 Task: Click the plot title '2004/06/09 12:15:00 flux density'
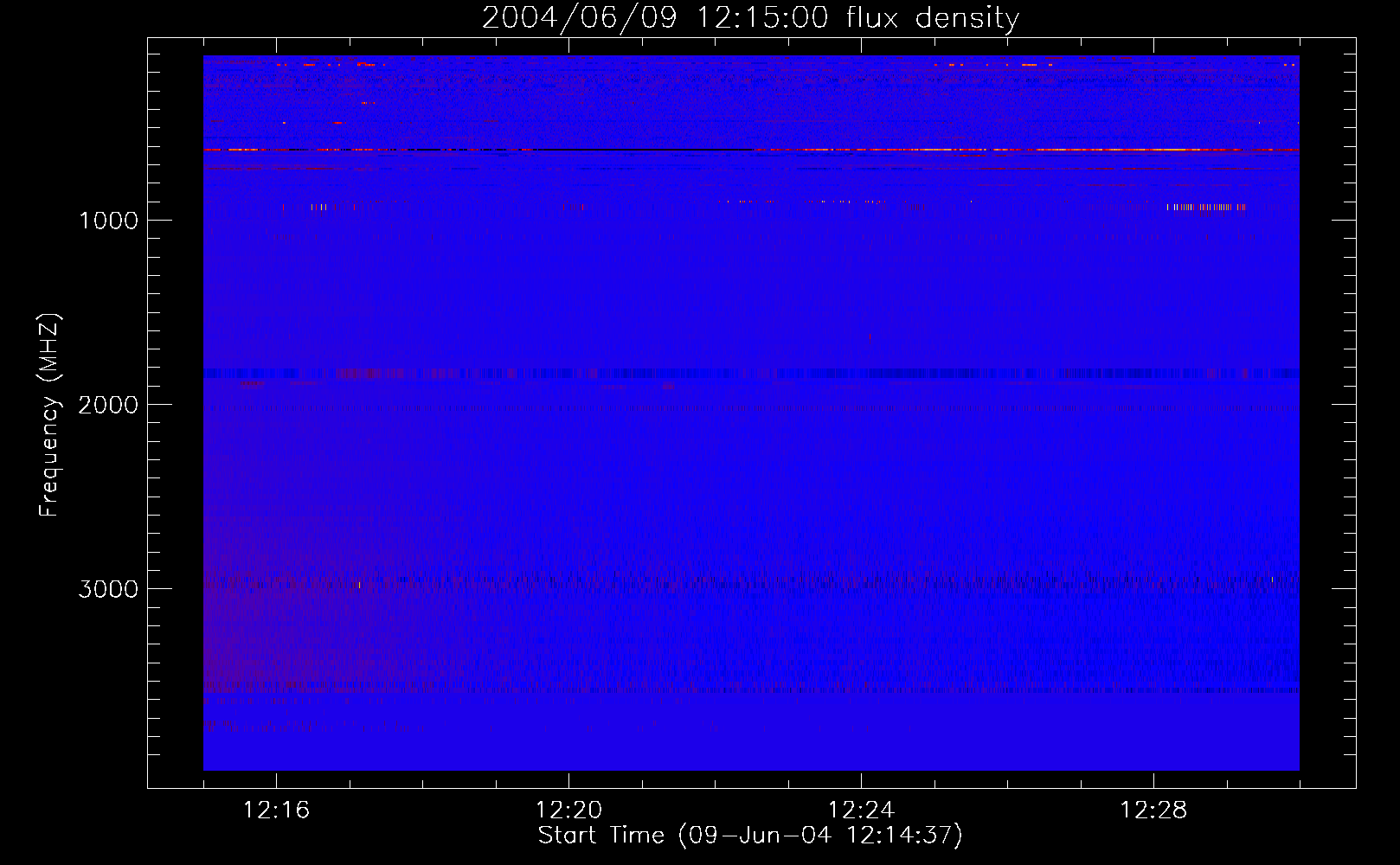coord(750,18)
